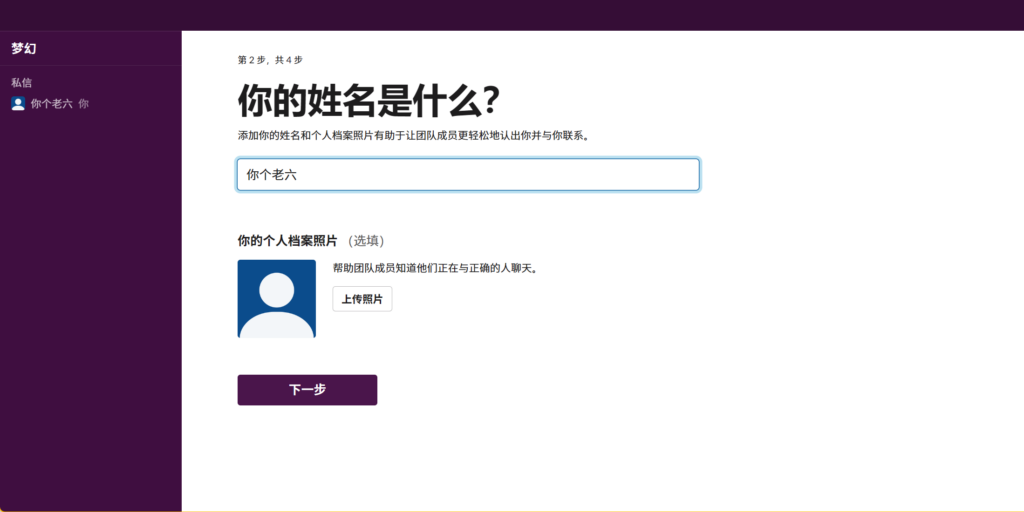
Task: Click the text 帮助团队成员知道他们正在与正确的人聊天
Action: [435, 268]
